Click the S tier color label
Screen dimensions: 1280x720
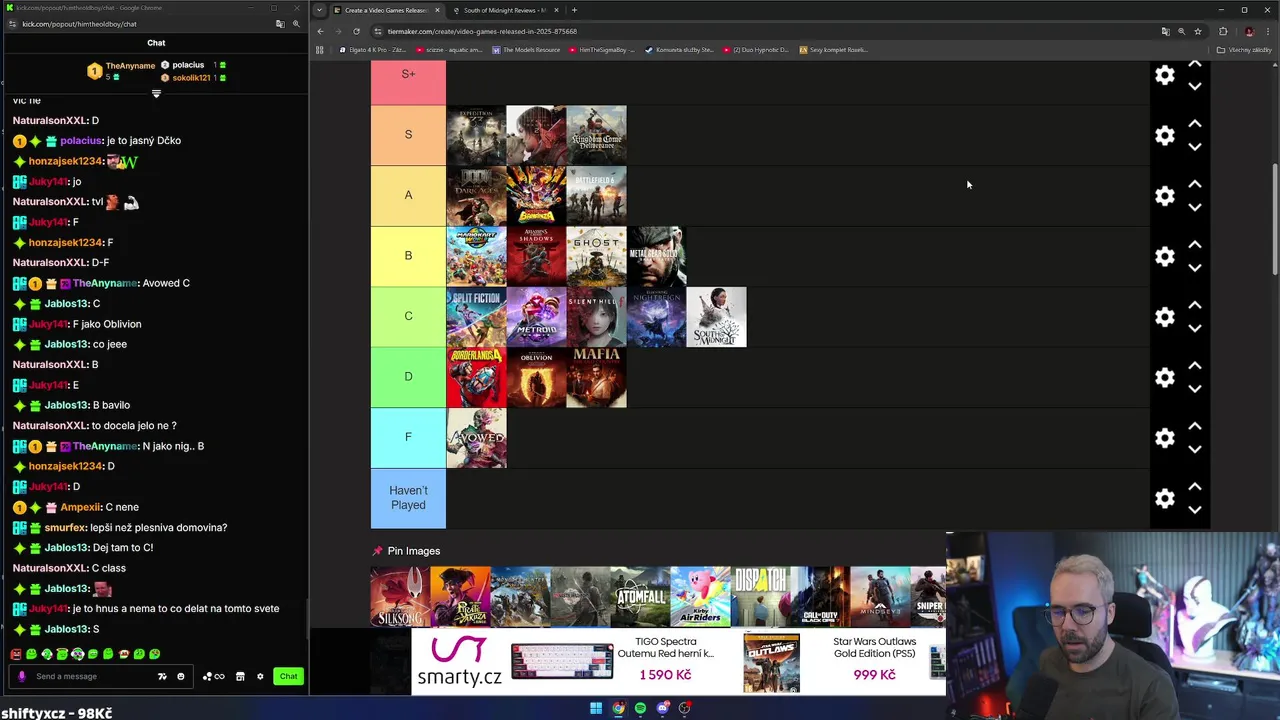point(408,135)
